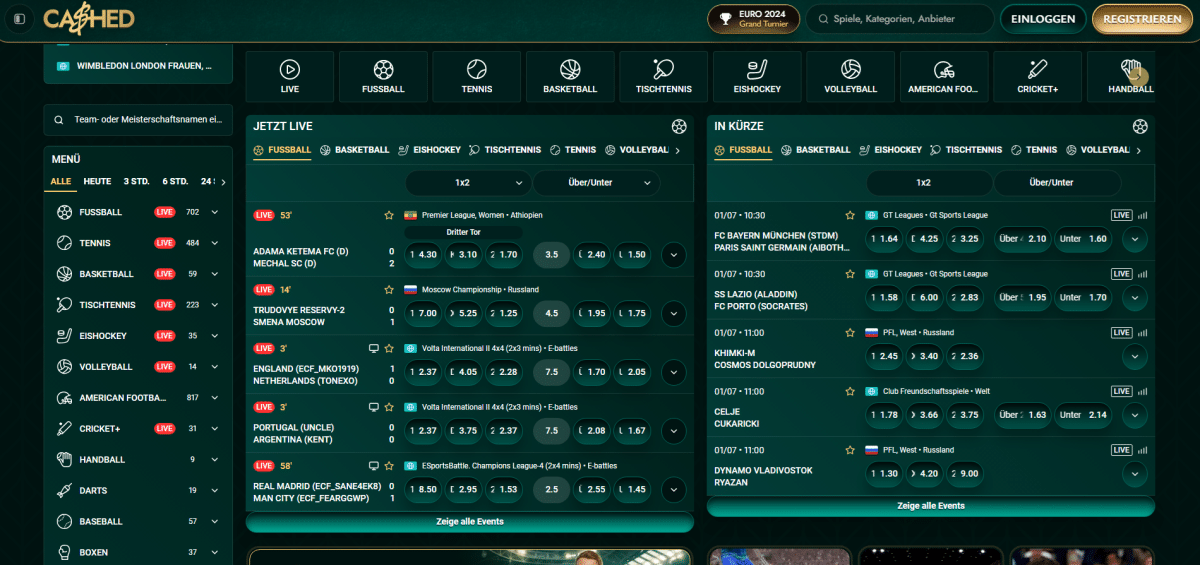Expand more markets for Trudovye Reservy-2 match

click(x=674, y=314)
